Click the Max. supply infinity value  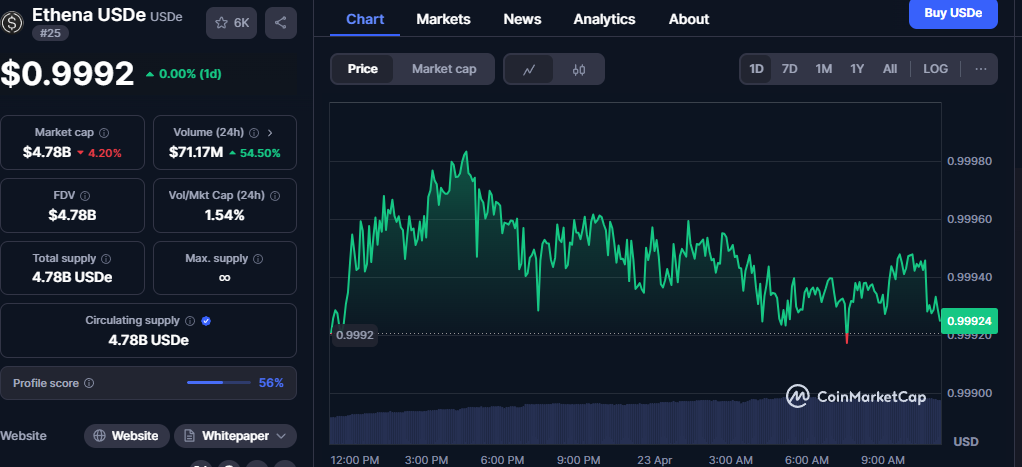(224, 277)
